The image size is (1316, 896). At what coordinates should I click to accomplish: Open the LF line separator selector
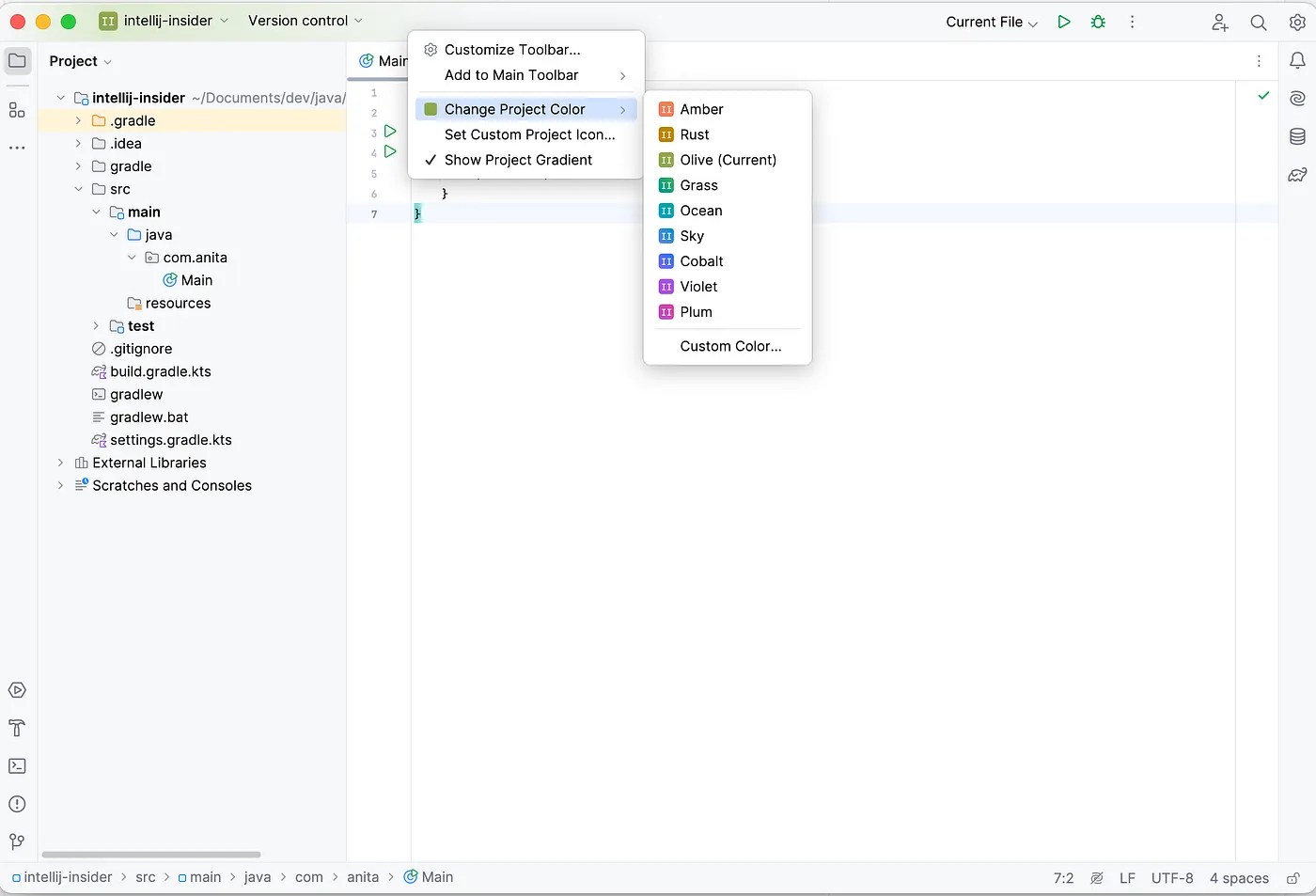(1126, 877)
